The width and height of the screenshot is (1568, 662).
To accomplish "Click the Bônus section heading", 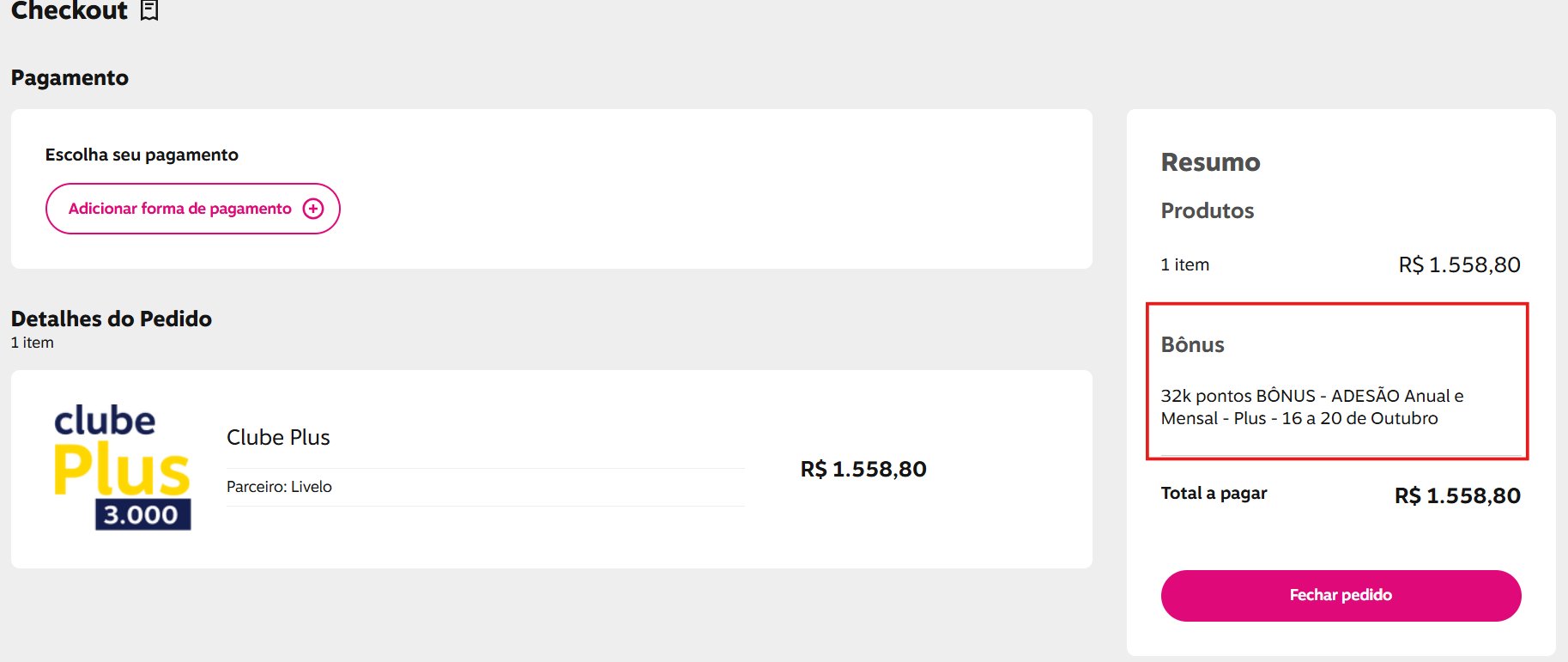I will (x=1192, y=344).
